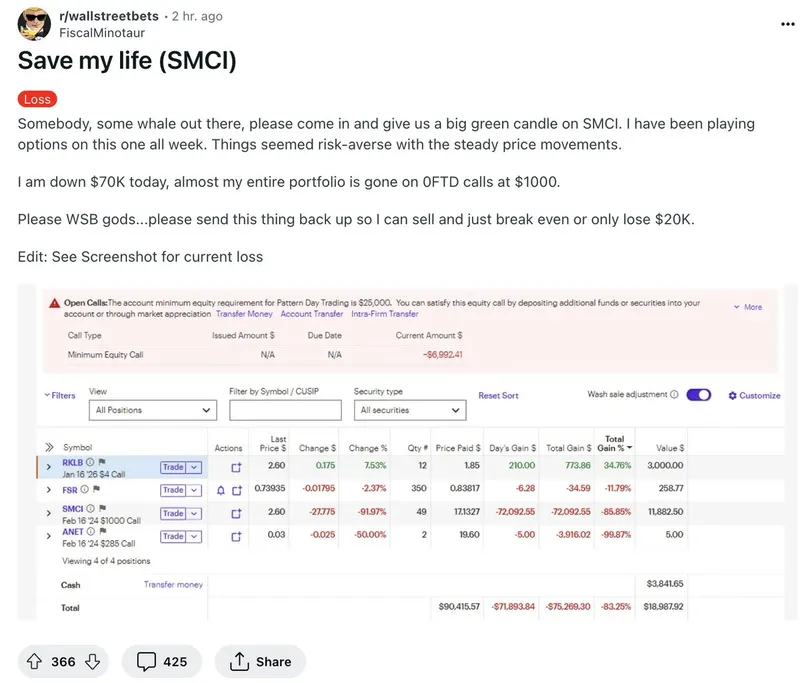Screen dimensions: 800x683
Task: Open the Trade dropdown arrow for SMCI
Action: tap(195, 514)
